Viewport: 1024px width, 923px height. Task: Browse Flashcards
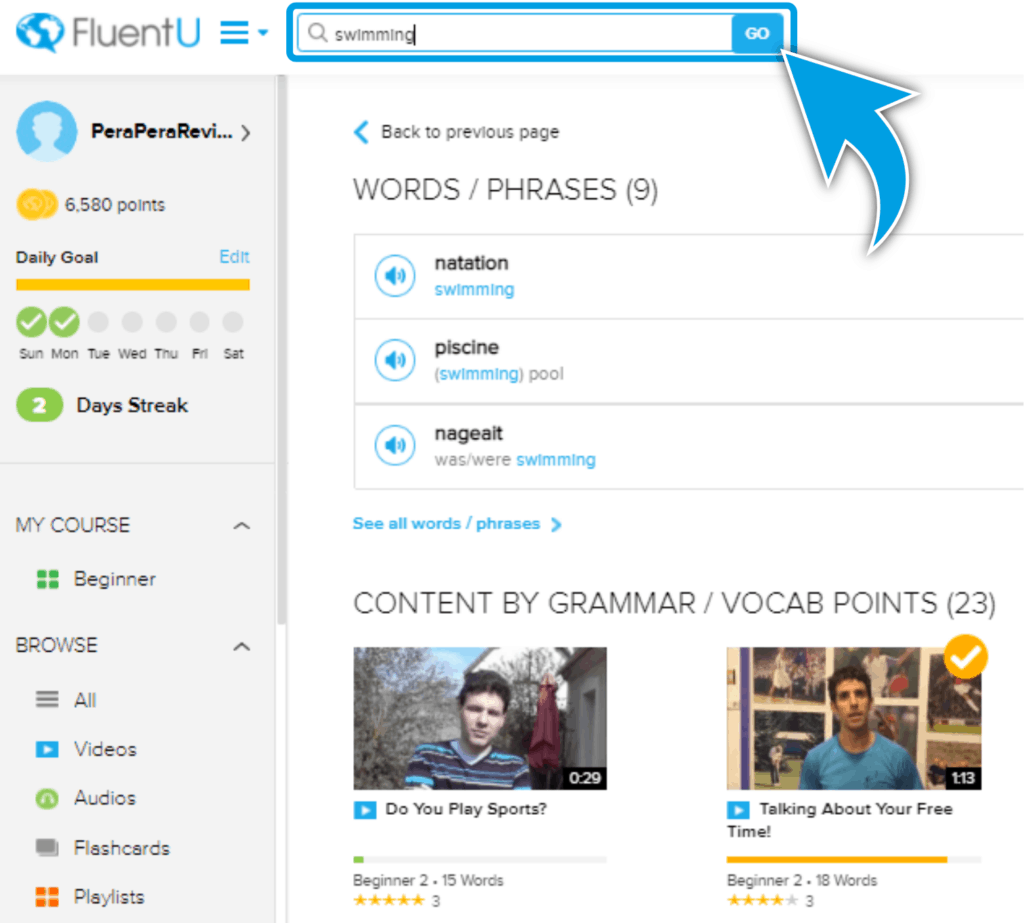tap(121, 848)
